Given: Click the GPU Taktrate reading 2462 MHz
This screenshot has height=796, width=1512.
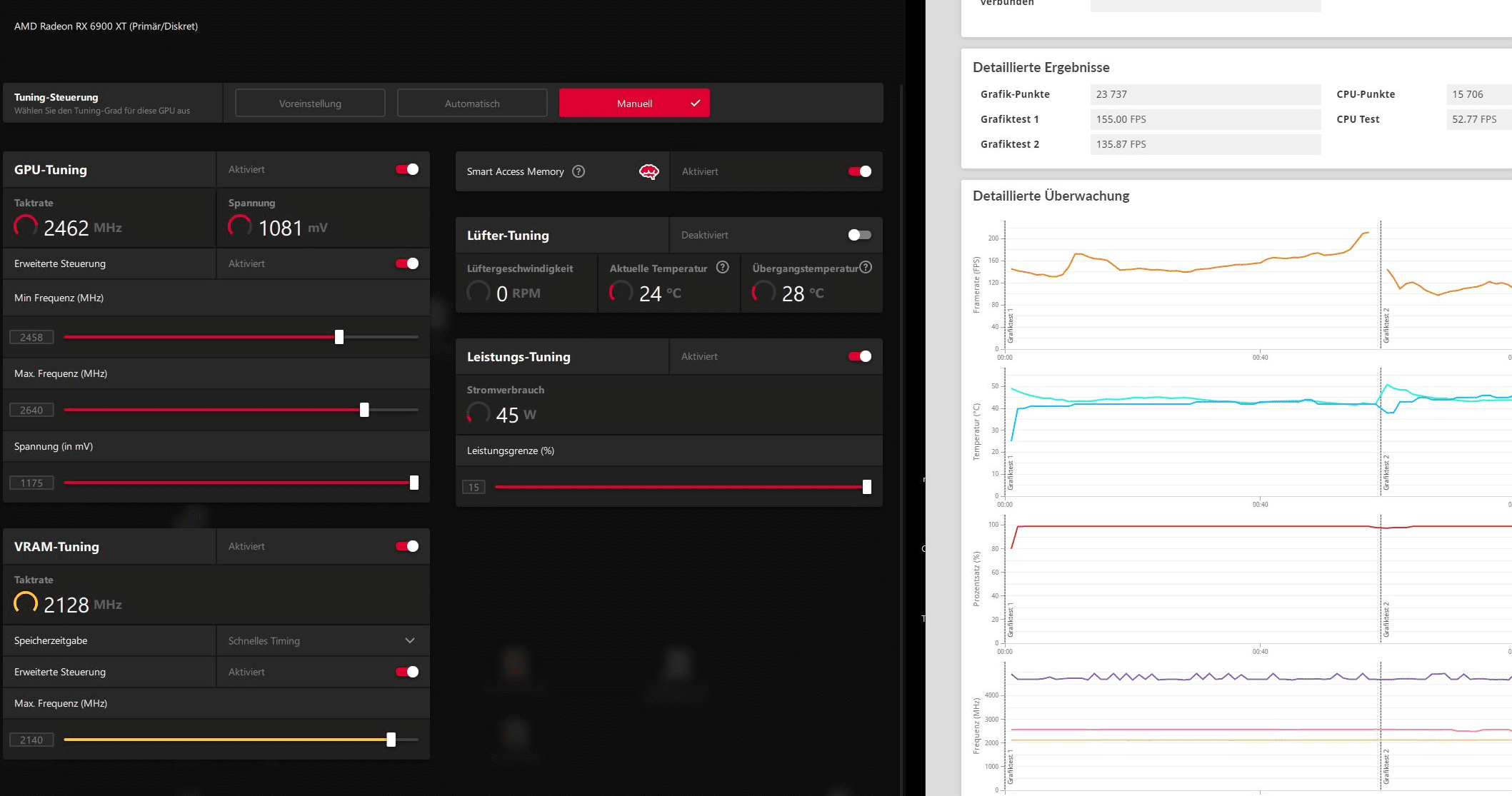Looking at the screenshot, I should (83, 228).
